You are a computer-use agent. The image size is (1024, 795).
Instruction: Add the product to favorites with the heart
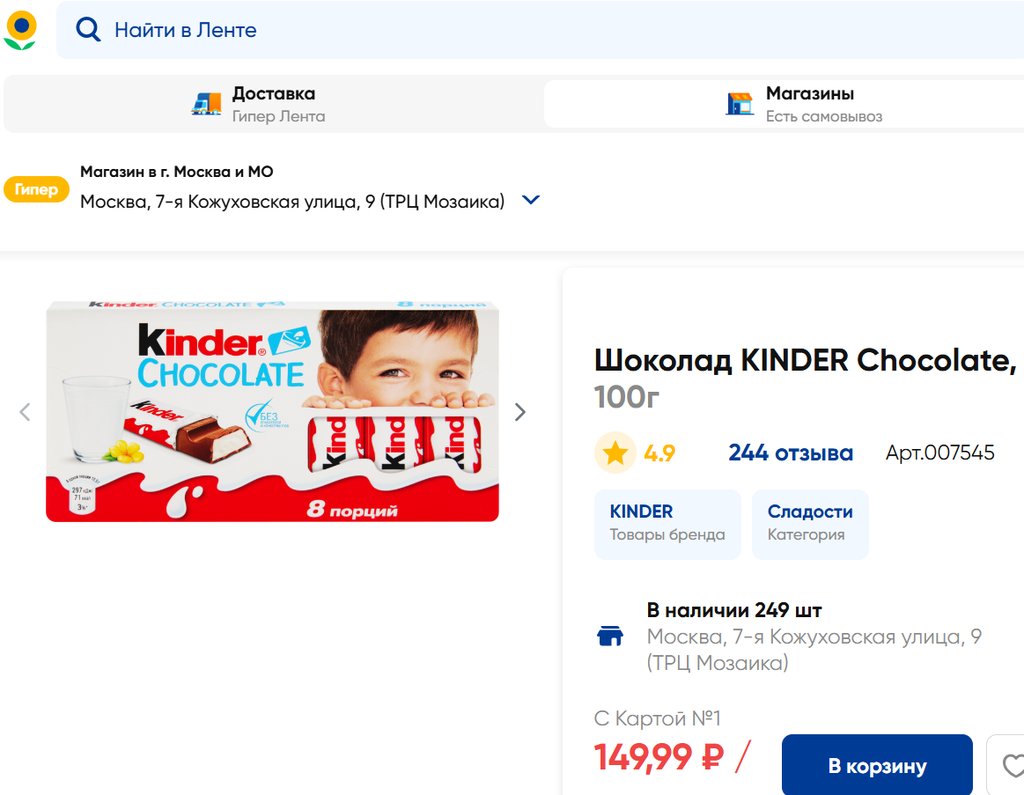pyautogui.click(x=1012, y=766)
